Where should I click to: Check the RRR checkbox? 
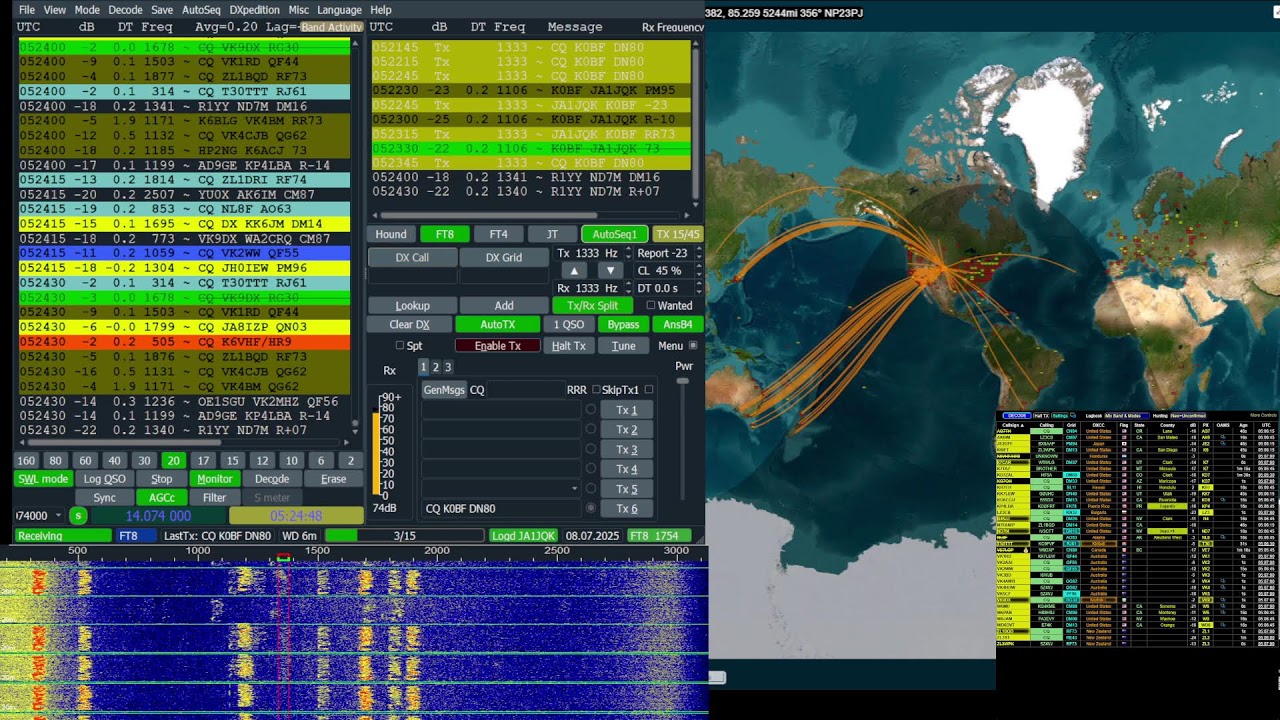[596, 390]
